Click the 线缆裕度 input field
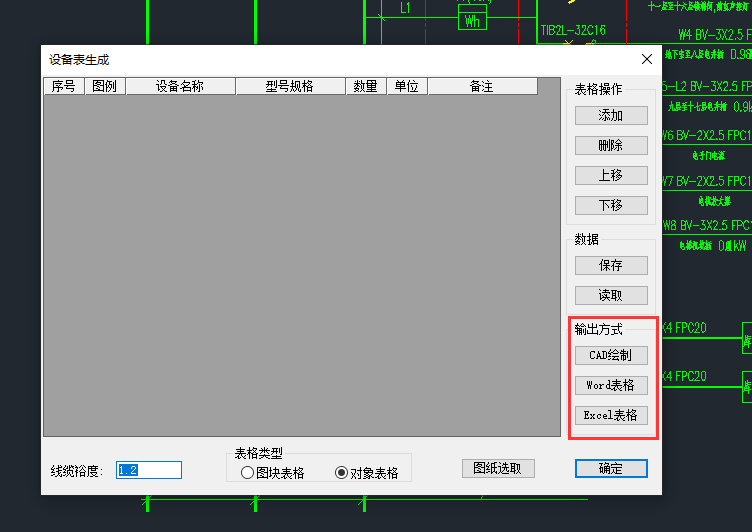This screenshot has width=752, height=532. 149,470
